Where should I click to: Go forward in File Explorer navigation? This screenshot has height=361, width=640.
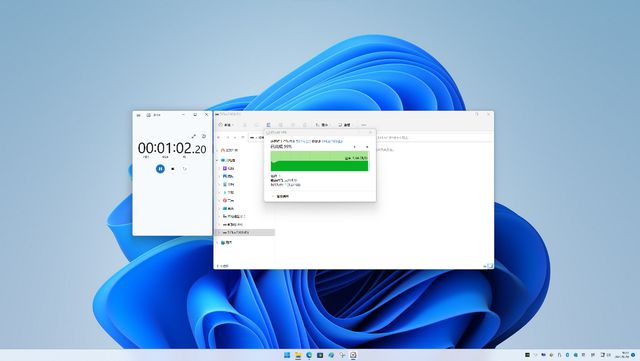tap(228, 138)
